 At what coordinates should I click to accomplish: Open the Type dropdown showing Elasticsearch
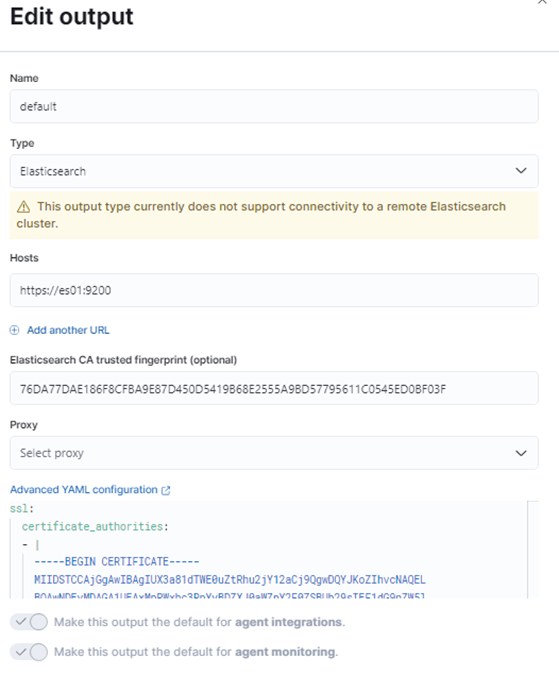[274, 171]
